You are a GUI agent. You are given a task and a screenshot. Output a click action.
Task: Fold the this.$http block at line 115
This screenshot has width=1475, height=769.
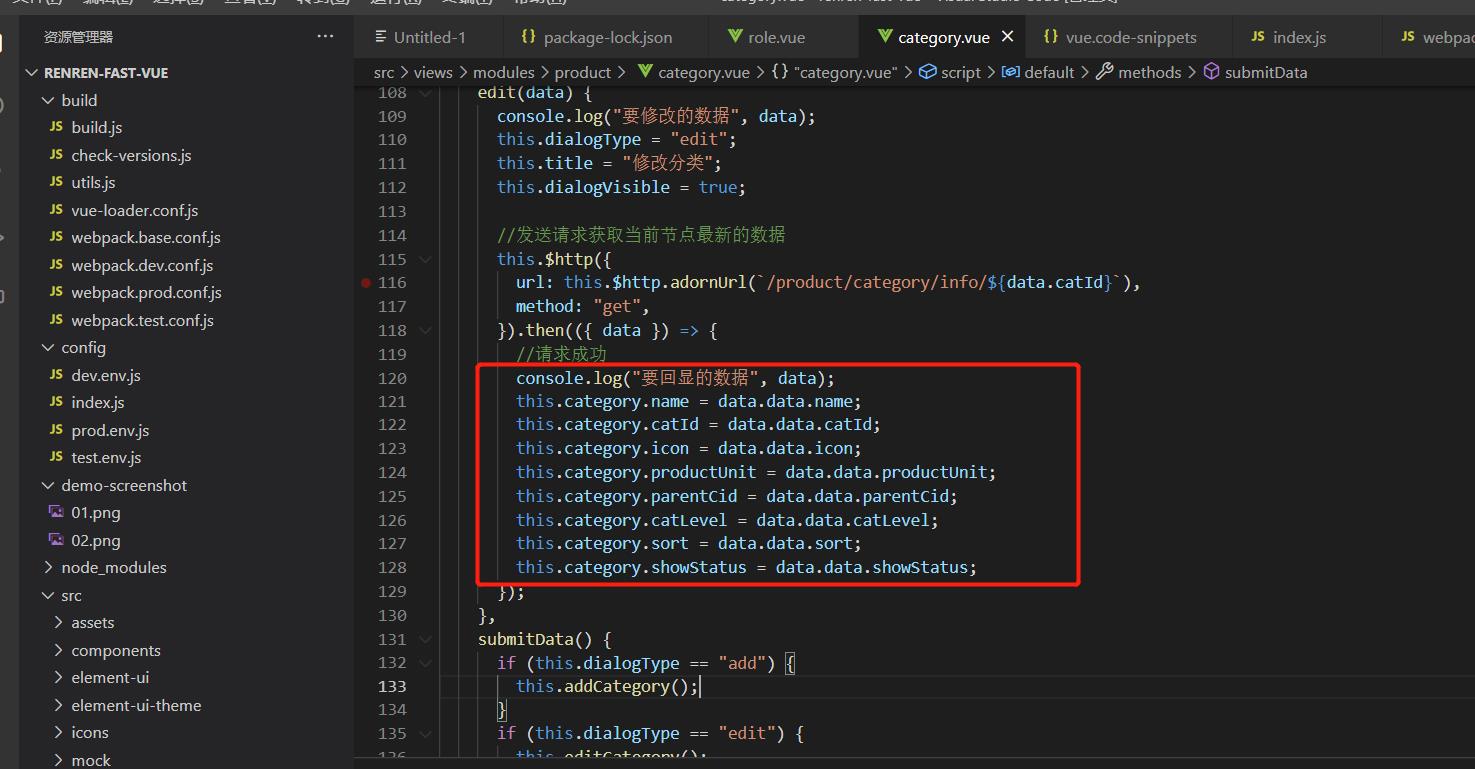(427, 259)
